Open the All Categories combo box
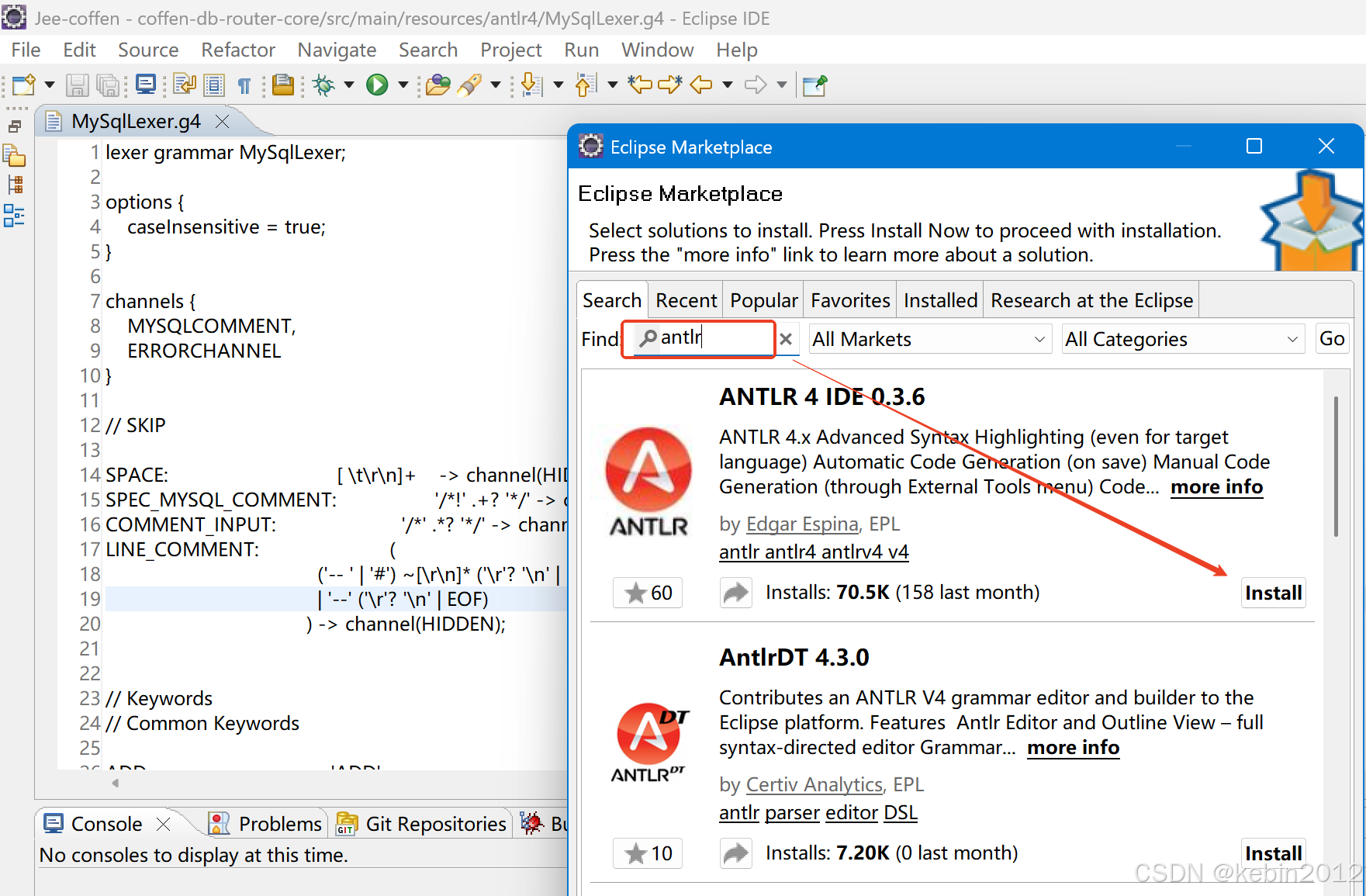 pos(1182,339)
